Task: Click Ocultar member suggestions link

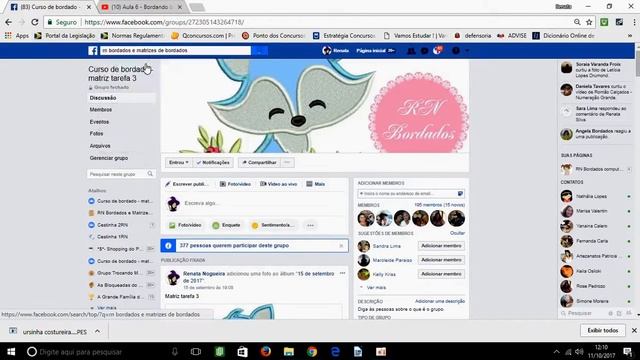Action: [457, 233]
